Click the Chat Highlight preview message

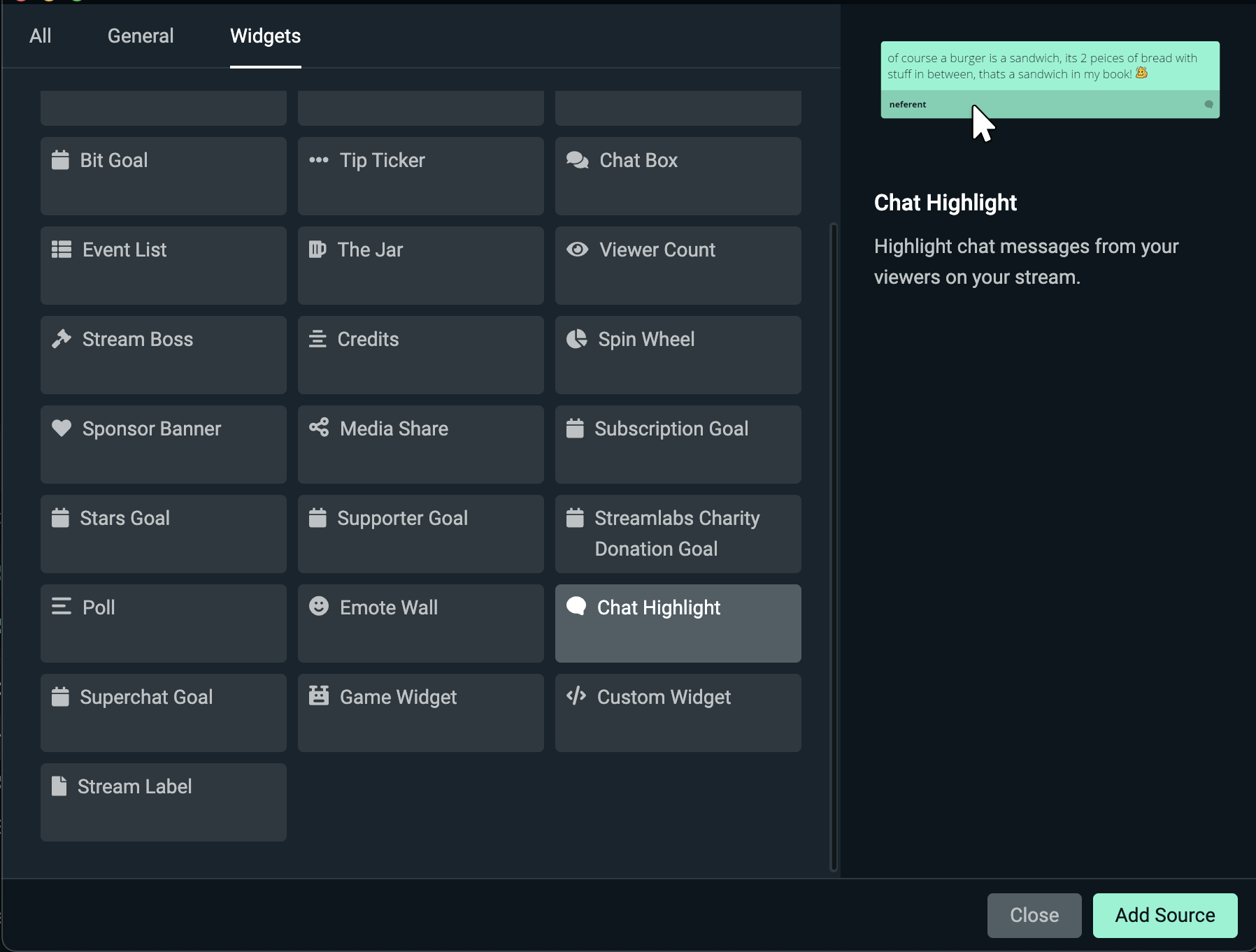click(1048, 79)
